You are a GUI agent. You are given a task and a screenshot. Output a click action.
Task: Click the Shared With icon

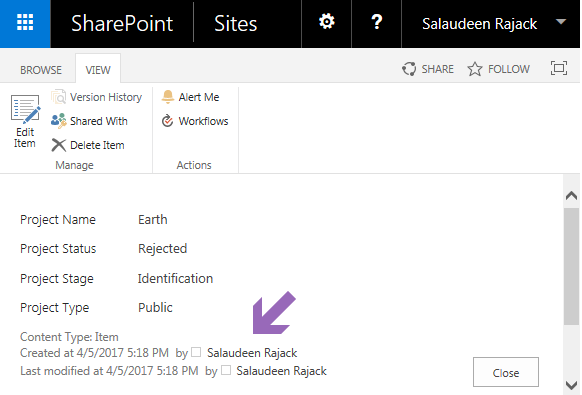point(58,121)
